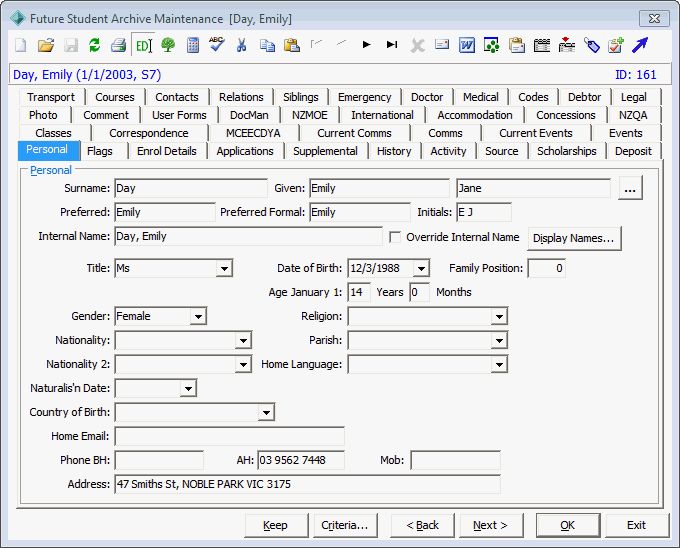
Task: Click the Mob phone field
Action: pyautogui.click(x=455, y=460)
